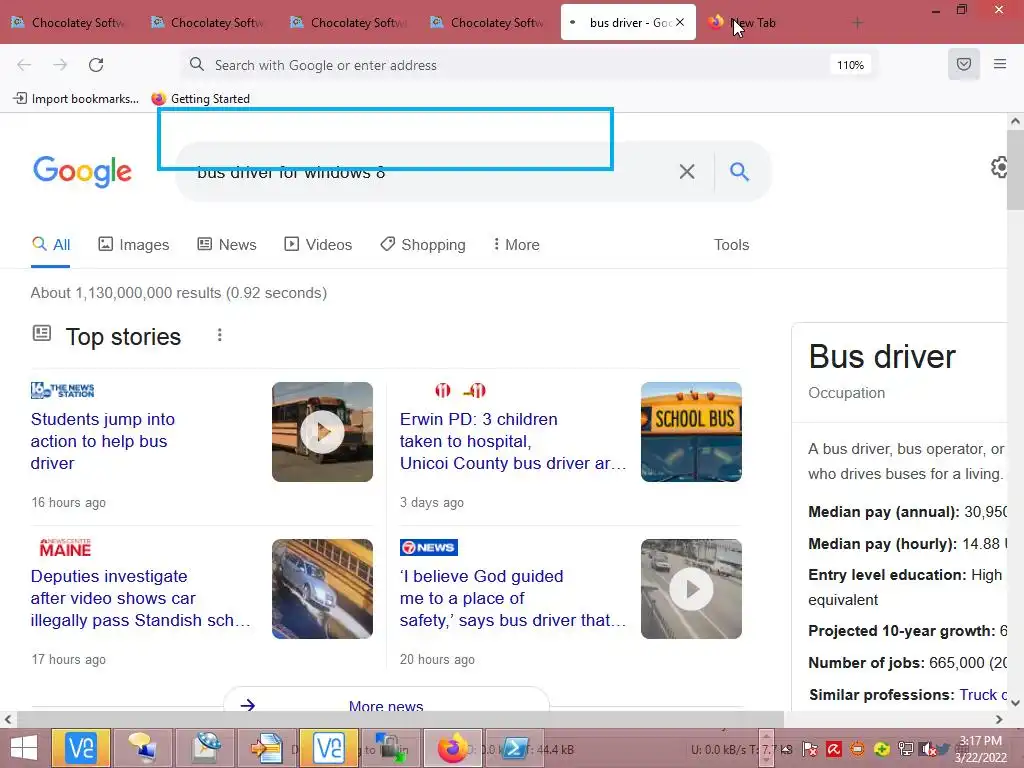The width and height of the screenshot is (1024, 768).
Task: Open Truck driver similar profession link
Action: click(983, 695)
